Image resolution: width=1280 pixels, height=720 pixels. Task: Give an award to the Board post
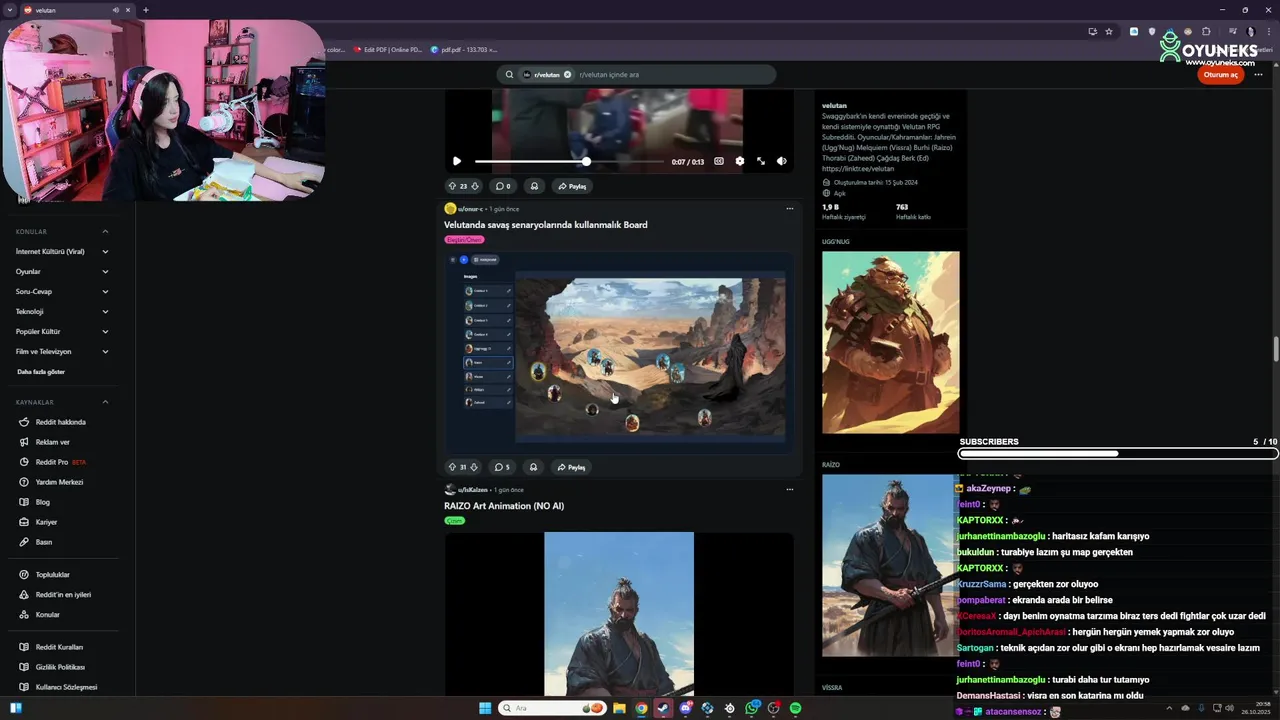[534, 467]
